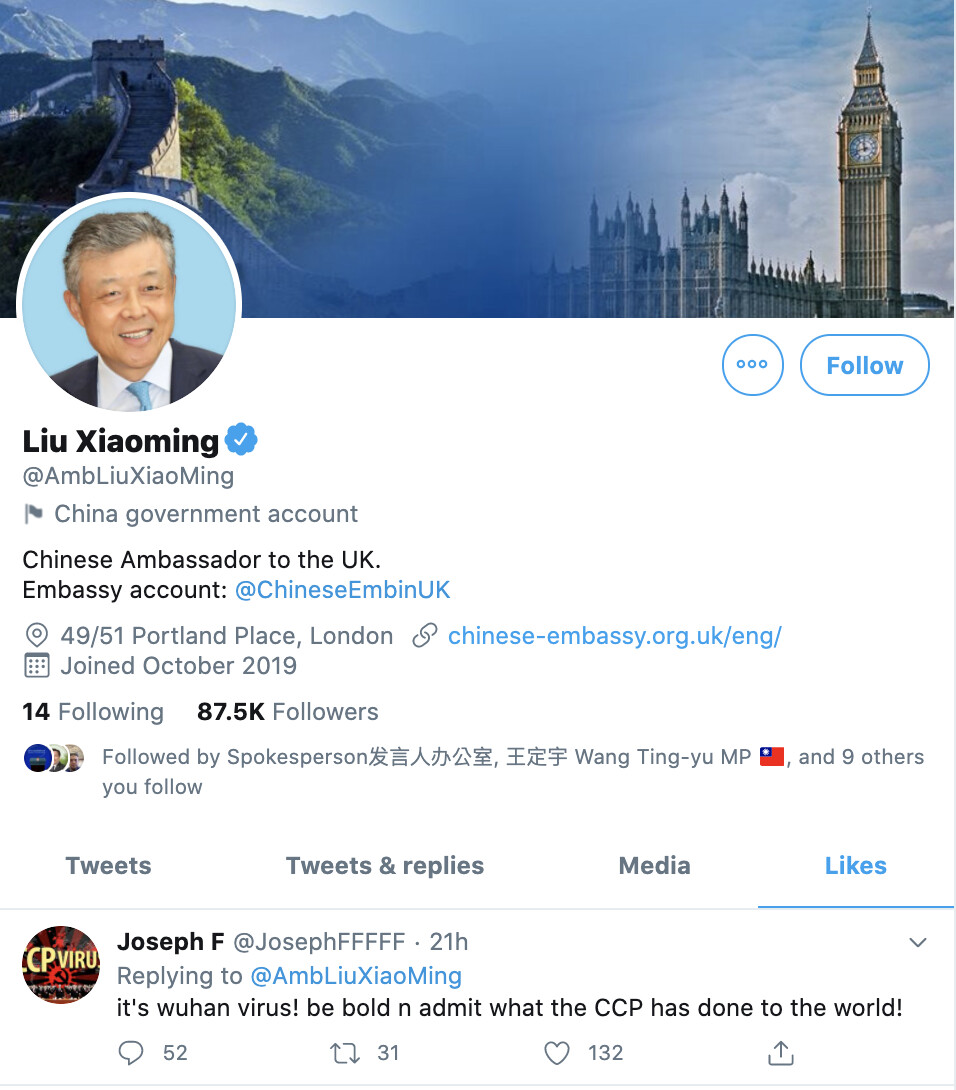Open the three-dot more options button
956x1090 pixels.
coord(752,365)
